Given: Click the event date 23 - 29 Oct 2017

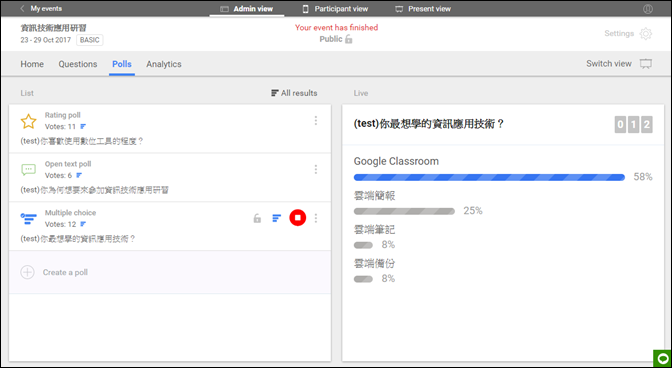Looking at the screenshot, I should pos(47,40).
